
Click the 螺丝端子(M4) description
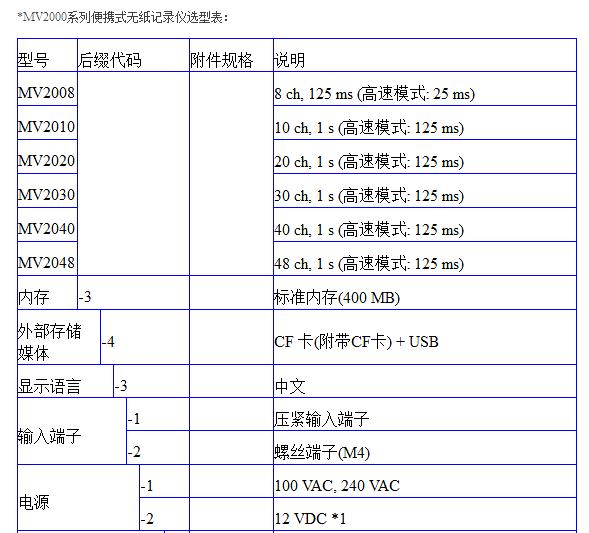[x=425, y=447]
